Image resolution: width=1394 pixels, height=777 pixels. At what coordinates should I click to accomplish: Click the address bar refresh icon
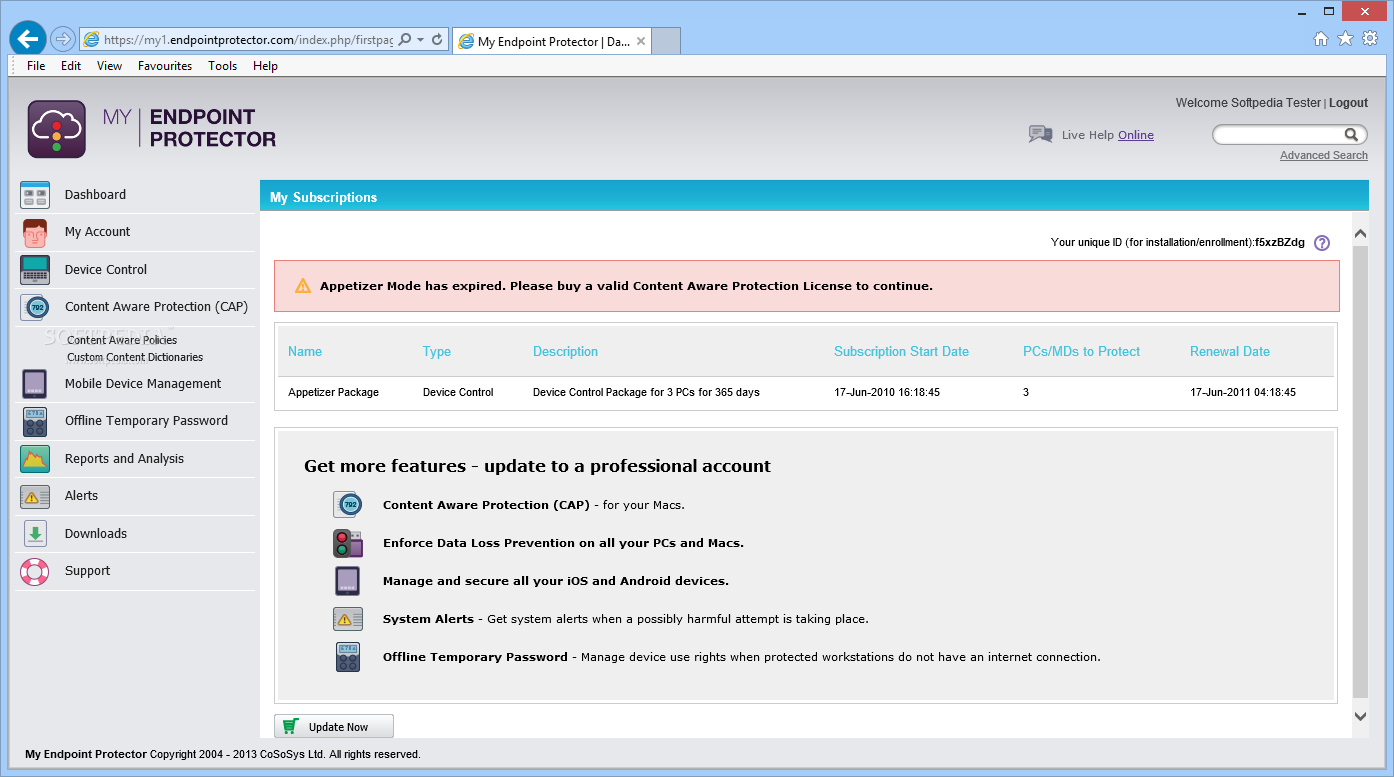[437, 40]
